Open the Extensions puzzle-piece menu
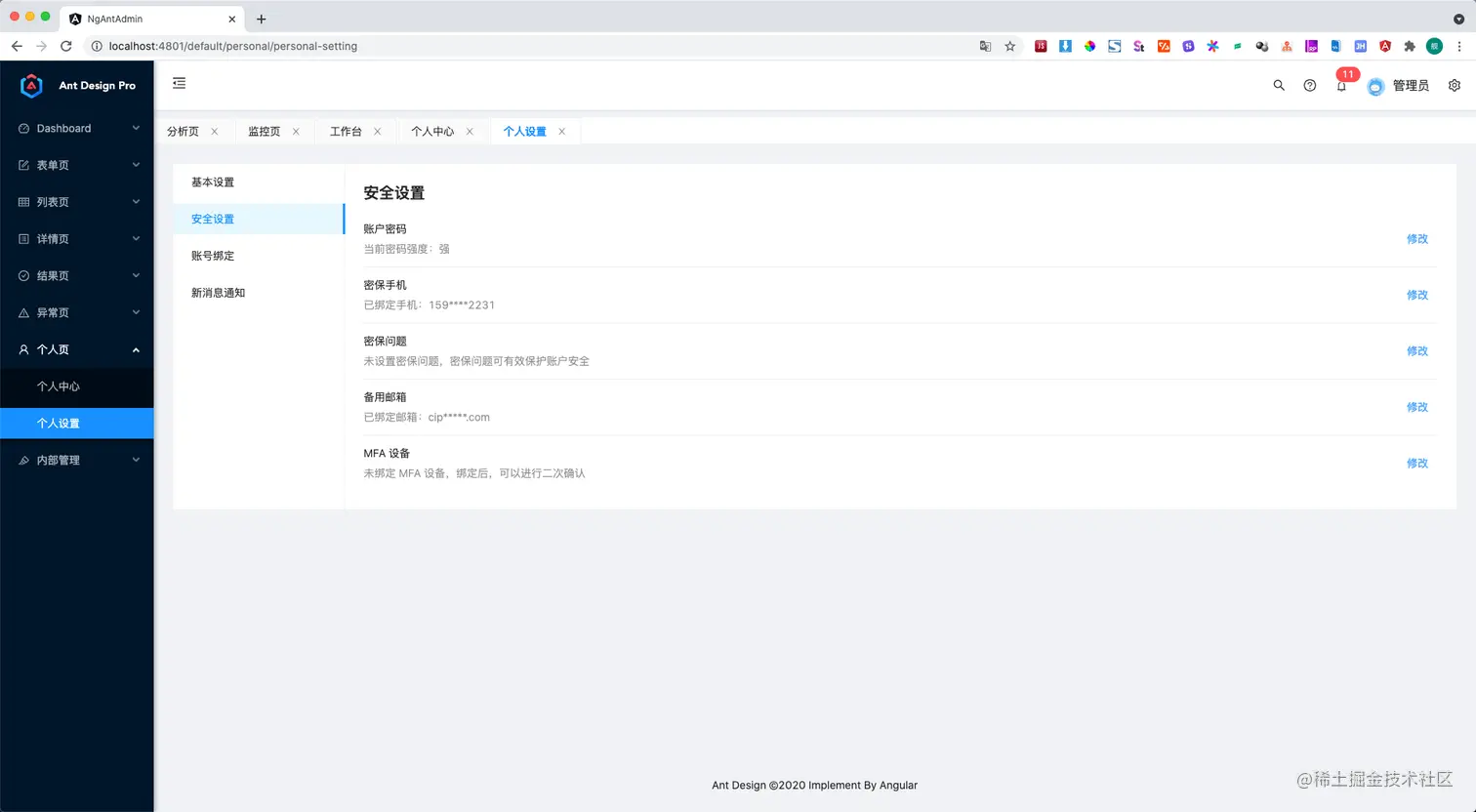 click(1410, 46)
